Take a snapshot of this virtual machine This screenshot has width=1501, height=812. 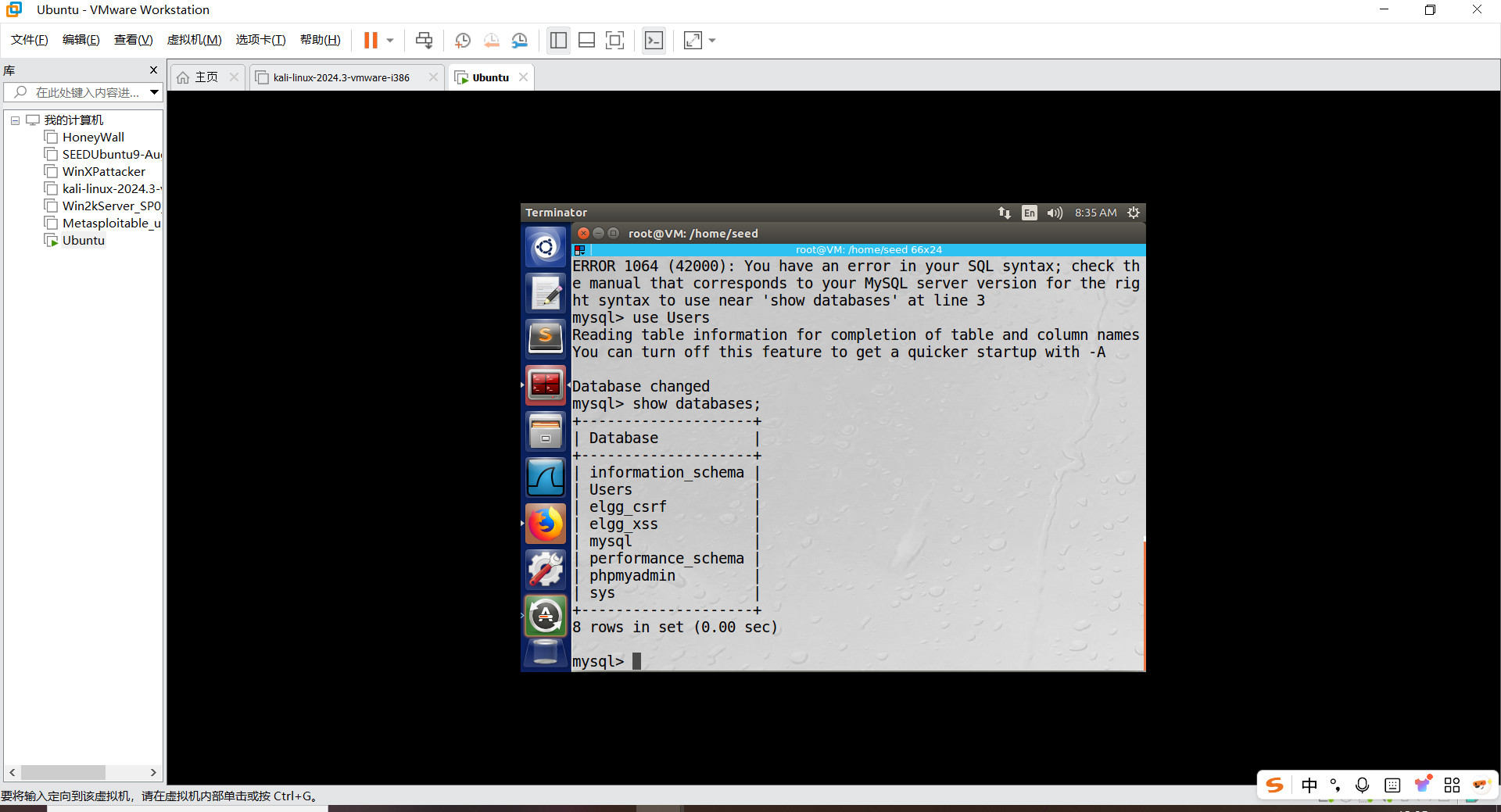click(463, 40)
